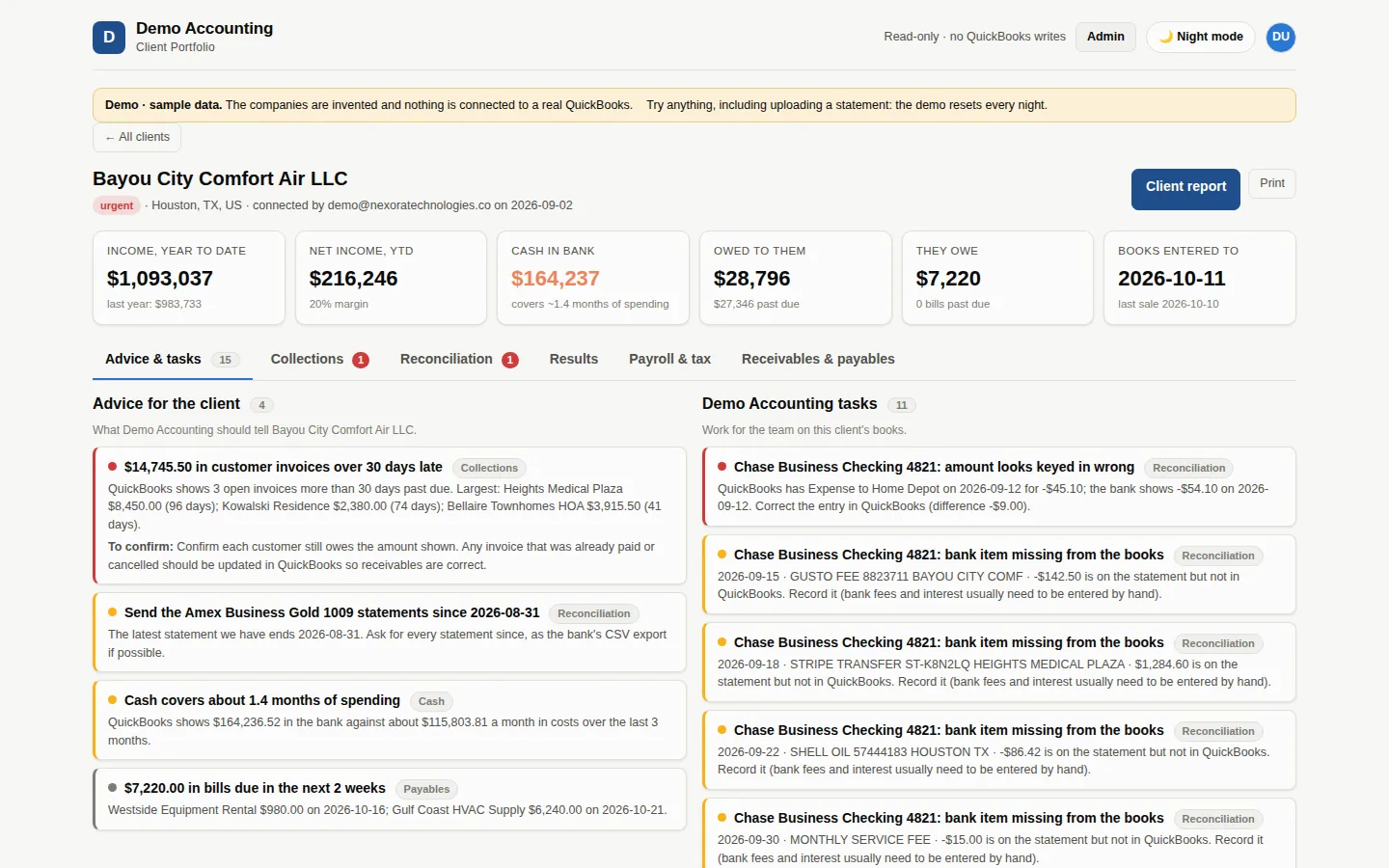Viewport: 1389px width, 868px height.
Task: Click the Demo sample data banner text
Action: tap(576, 105)
